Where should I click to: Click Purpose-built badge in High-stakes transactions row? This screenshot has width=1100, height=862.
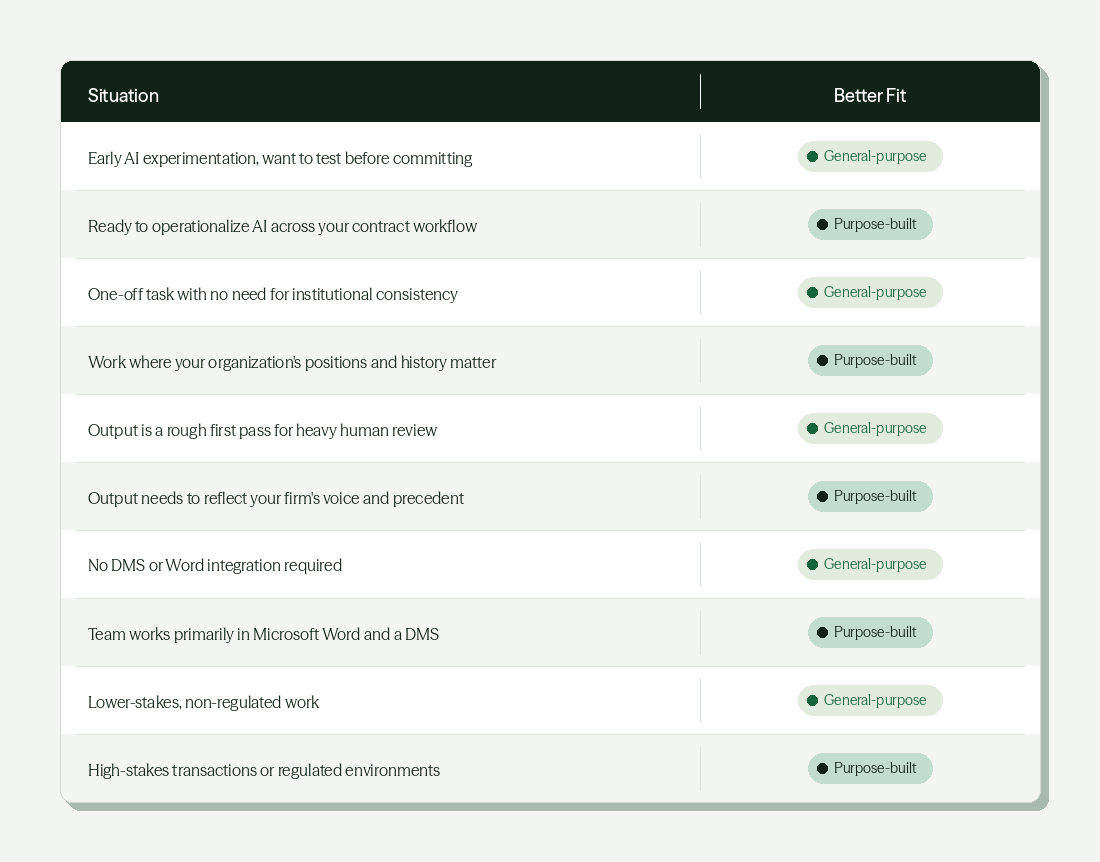870,769
